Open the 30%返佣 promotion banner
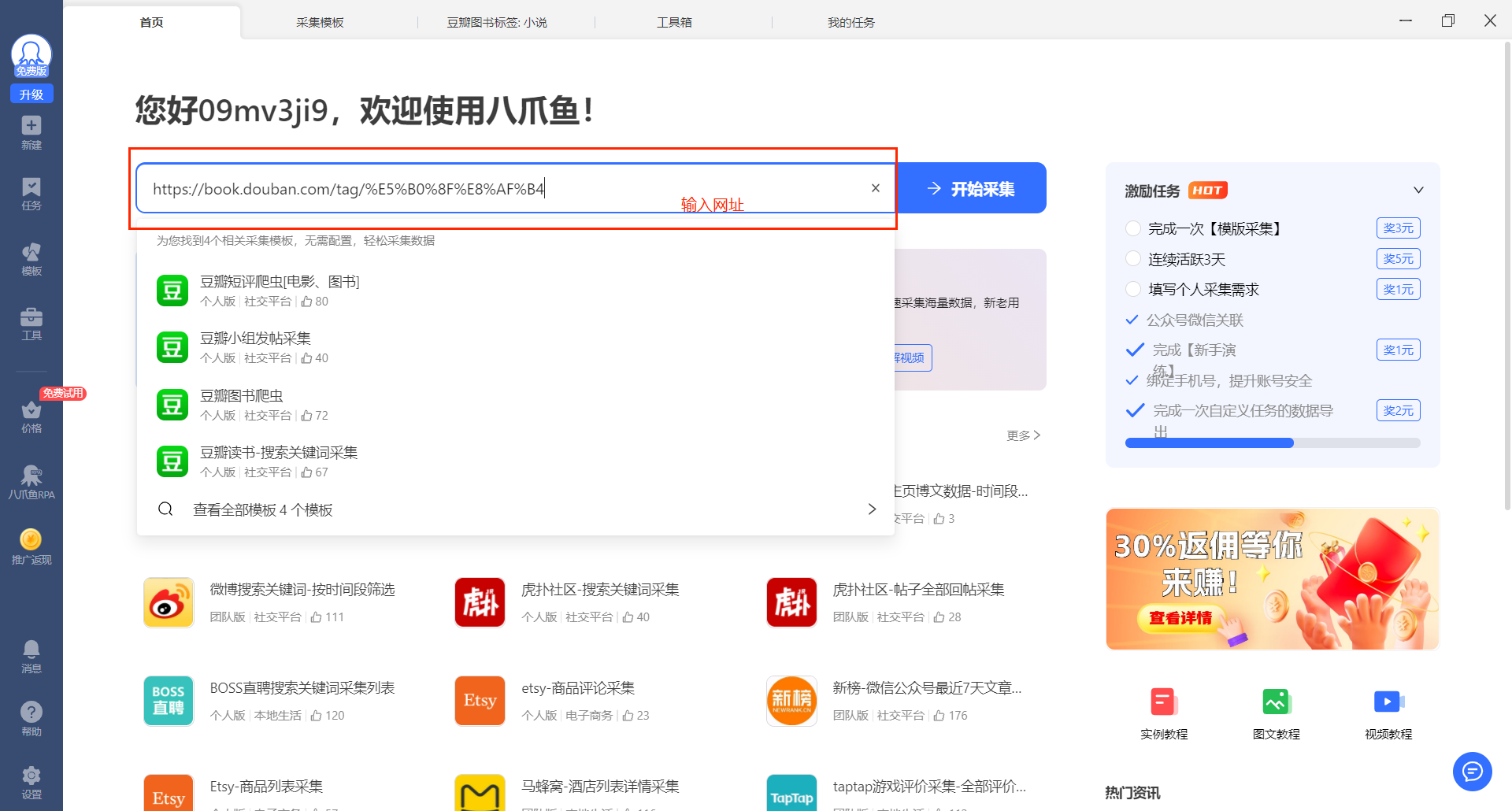 pyautogui.click(x=1273, y=579)
